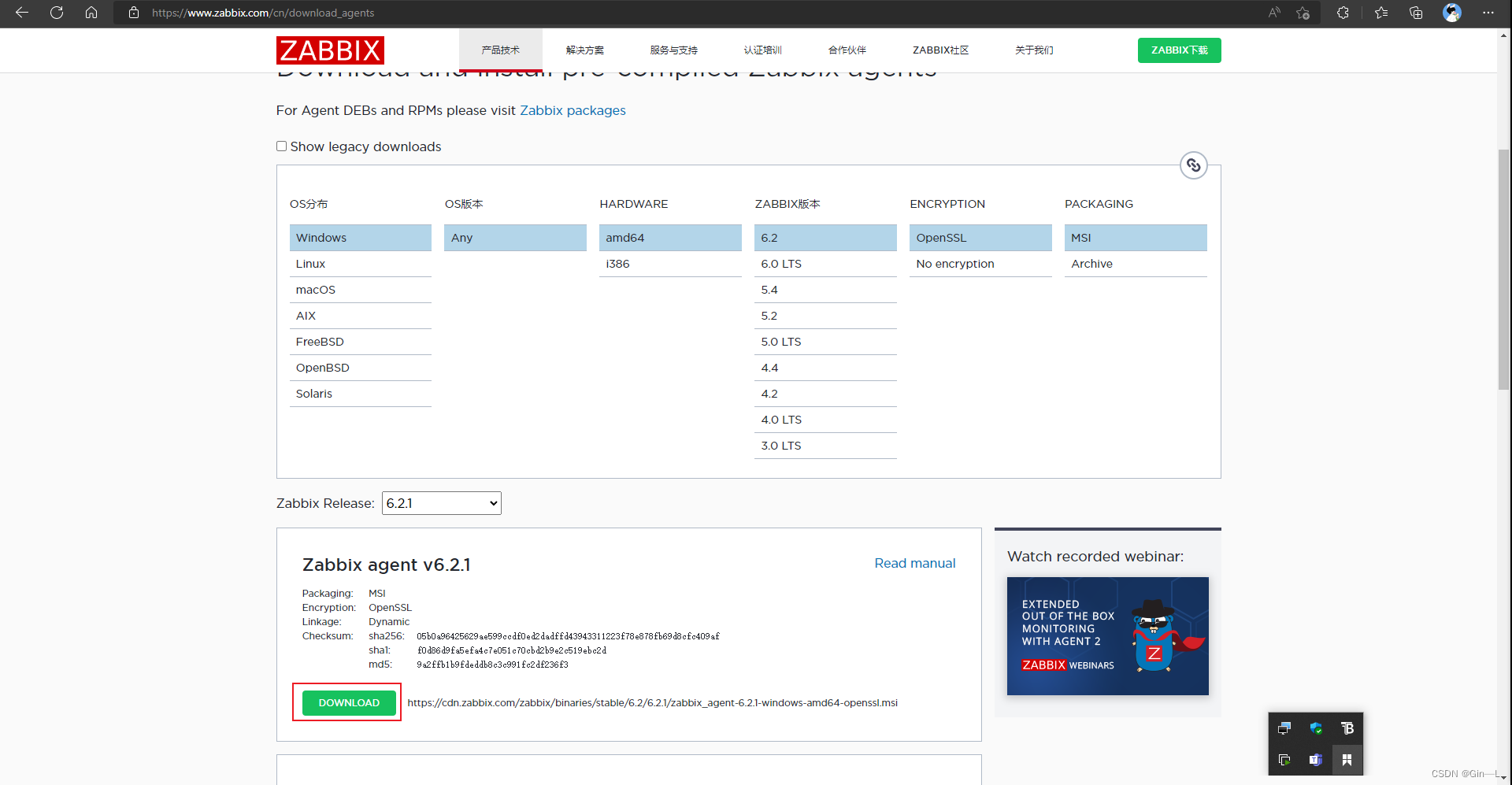Choose Zabbix version 6.0 LTS
1512x785 pixels.
826,264
